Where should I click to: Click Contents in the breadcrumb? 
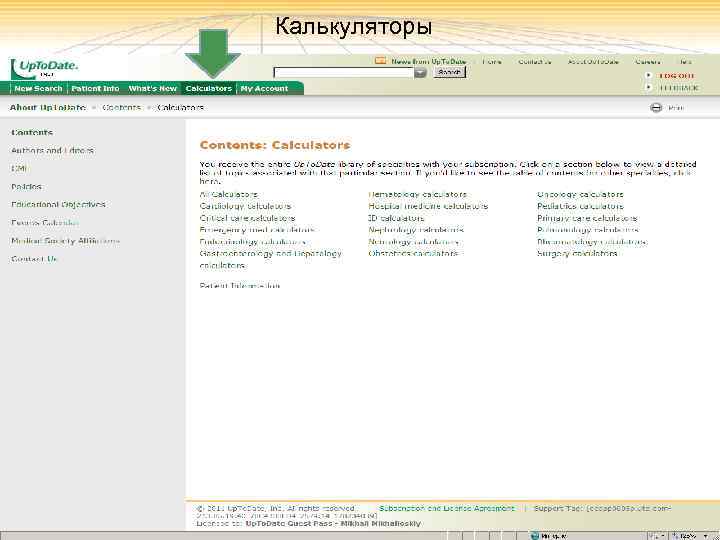[121, 107]
